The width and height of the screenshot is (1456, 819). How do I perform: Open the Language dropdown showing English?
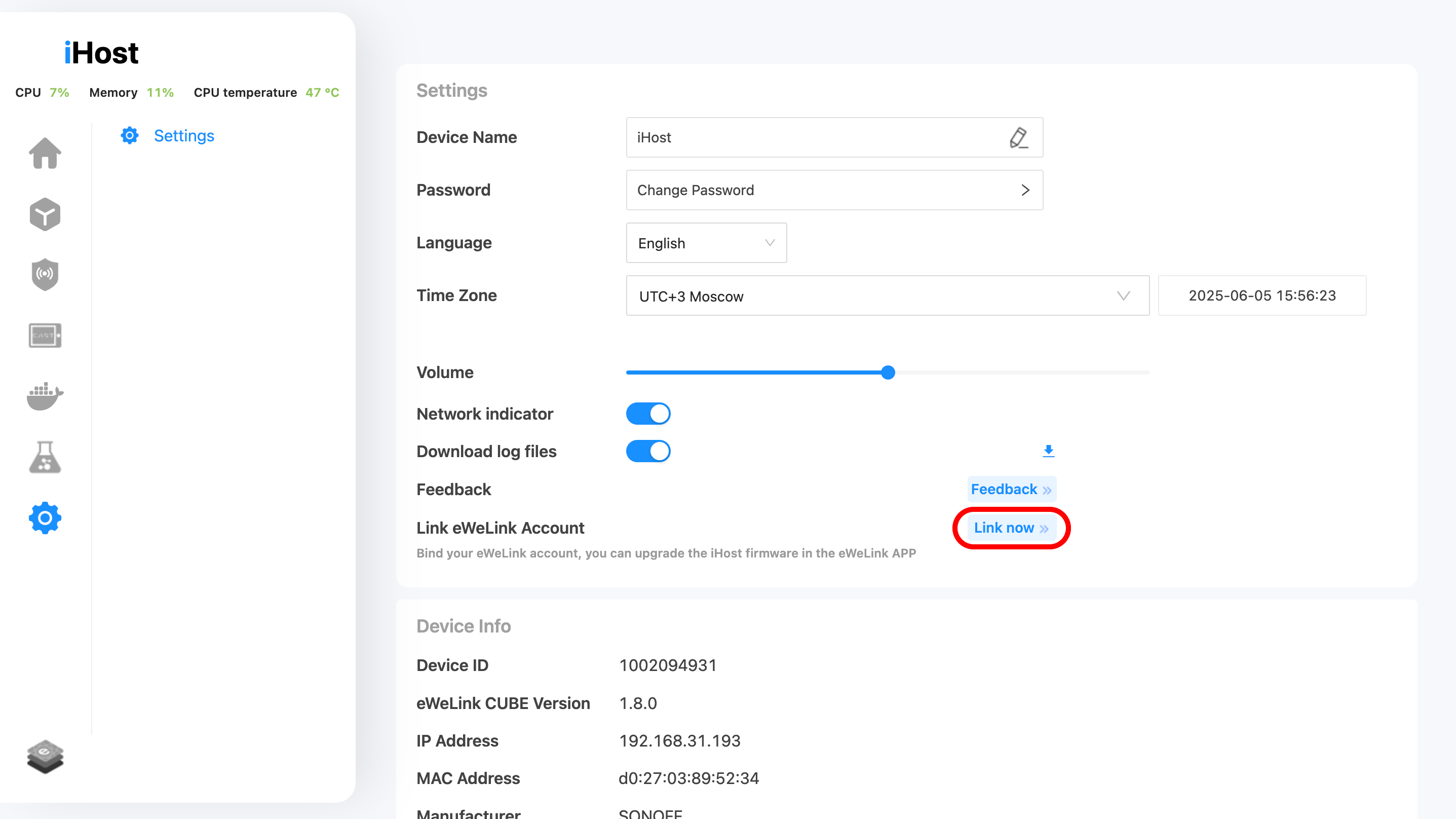pyautogui.click(x=707, y=243)
